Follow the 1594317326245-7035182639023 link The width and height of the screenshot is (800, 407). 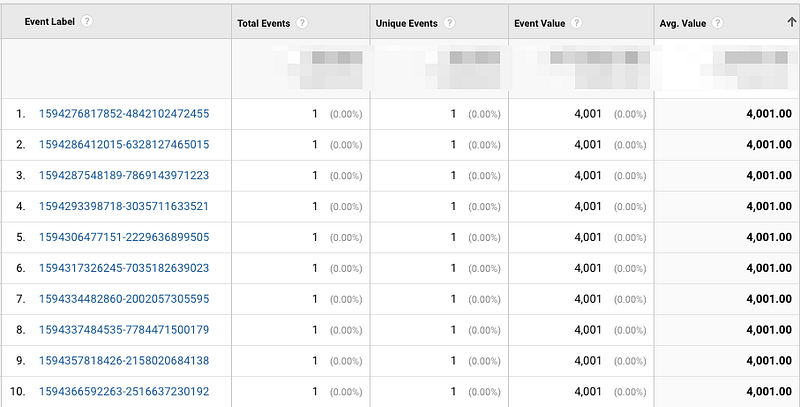point(124,269)
